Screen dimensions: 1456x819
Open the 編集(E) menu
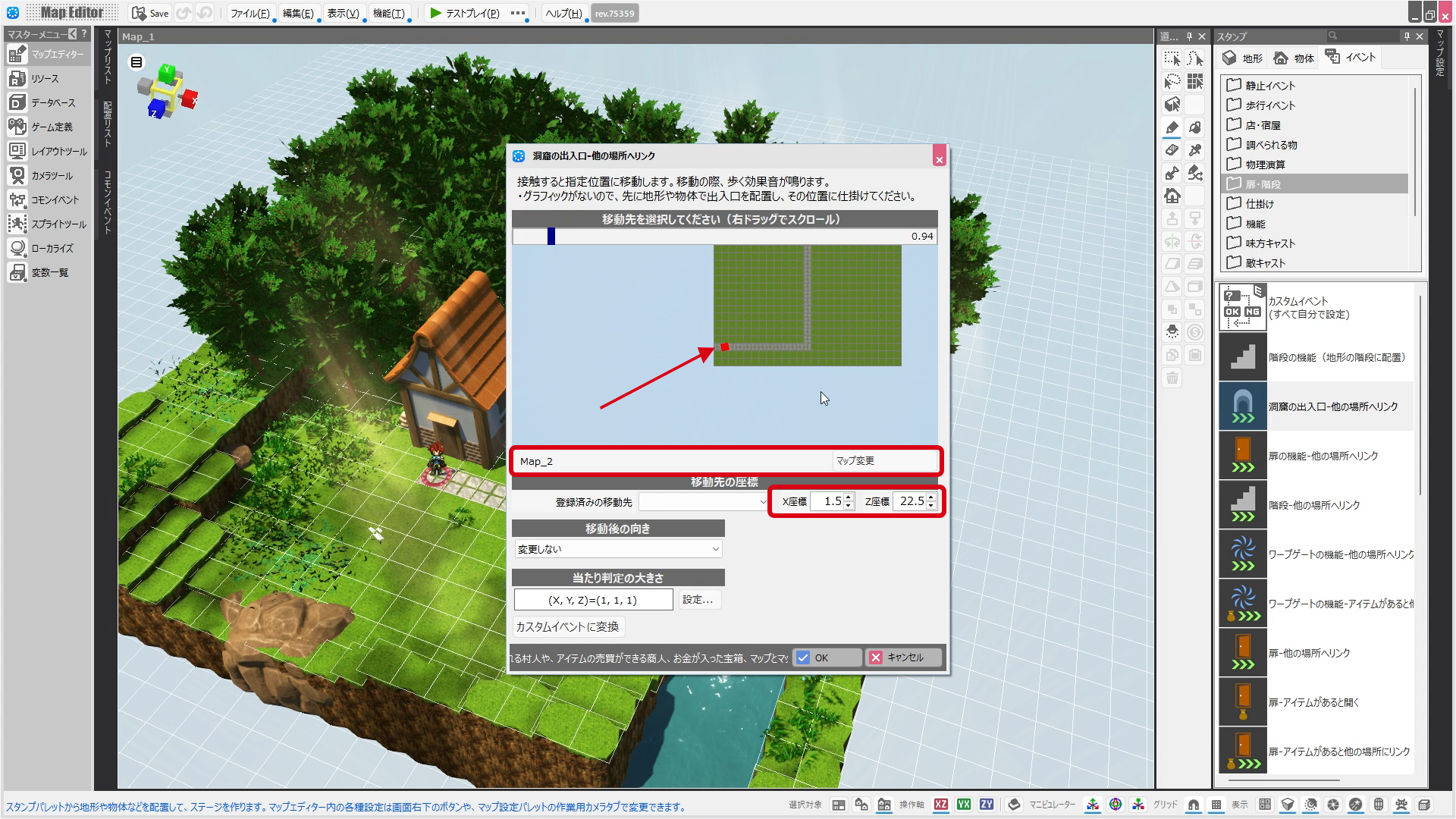point(298,13)
